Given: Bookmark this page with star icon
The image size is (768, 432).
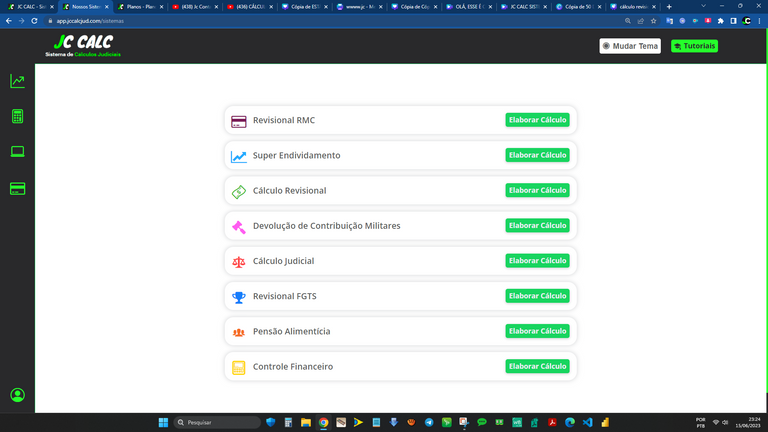Looking at the screenshot, I should [x=653, y=21].
